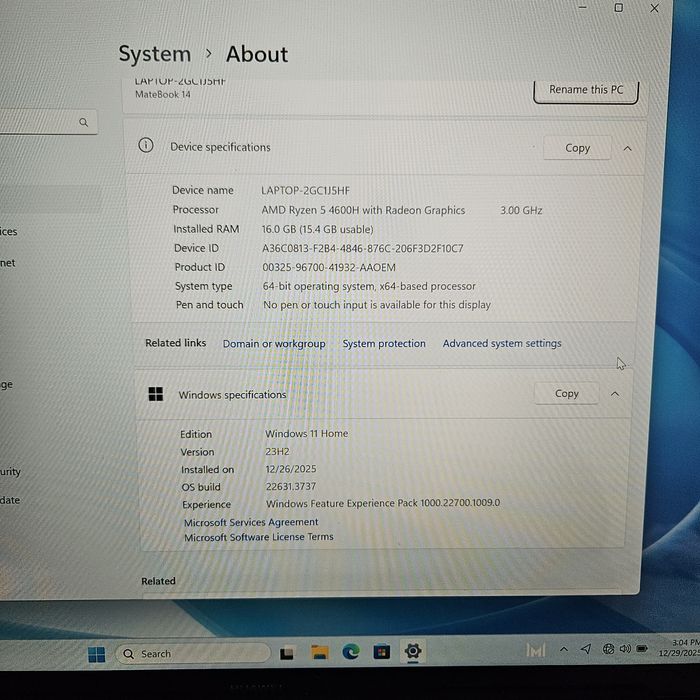Maximize the Settings window
This screenshot has width=700, height=700.
(619, 8)
